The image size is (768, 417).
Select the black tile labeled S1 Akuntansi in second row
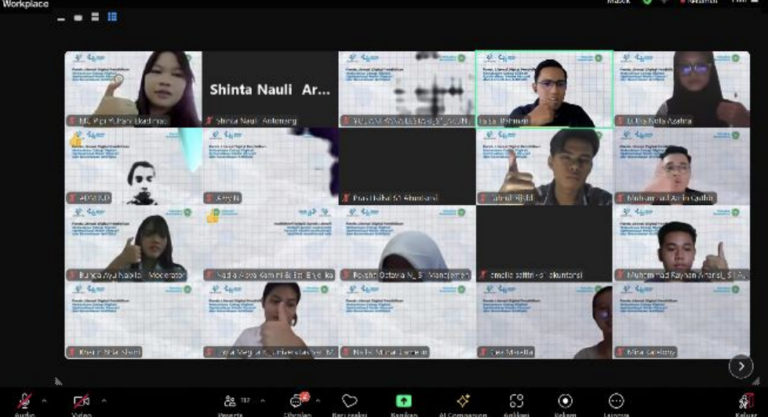pos(407,167)
